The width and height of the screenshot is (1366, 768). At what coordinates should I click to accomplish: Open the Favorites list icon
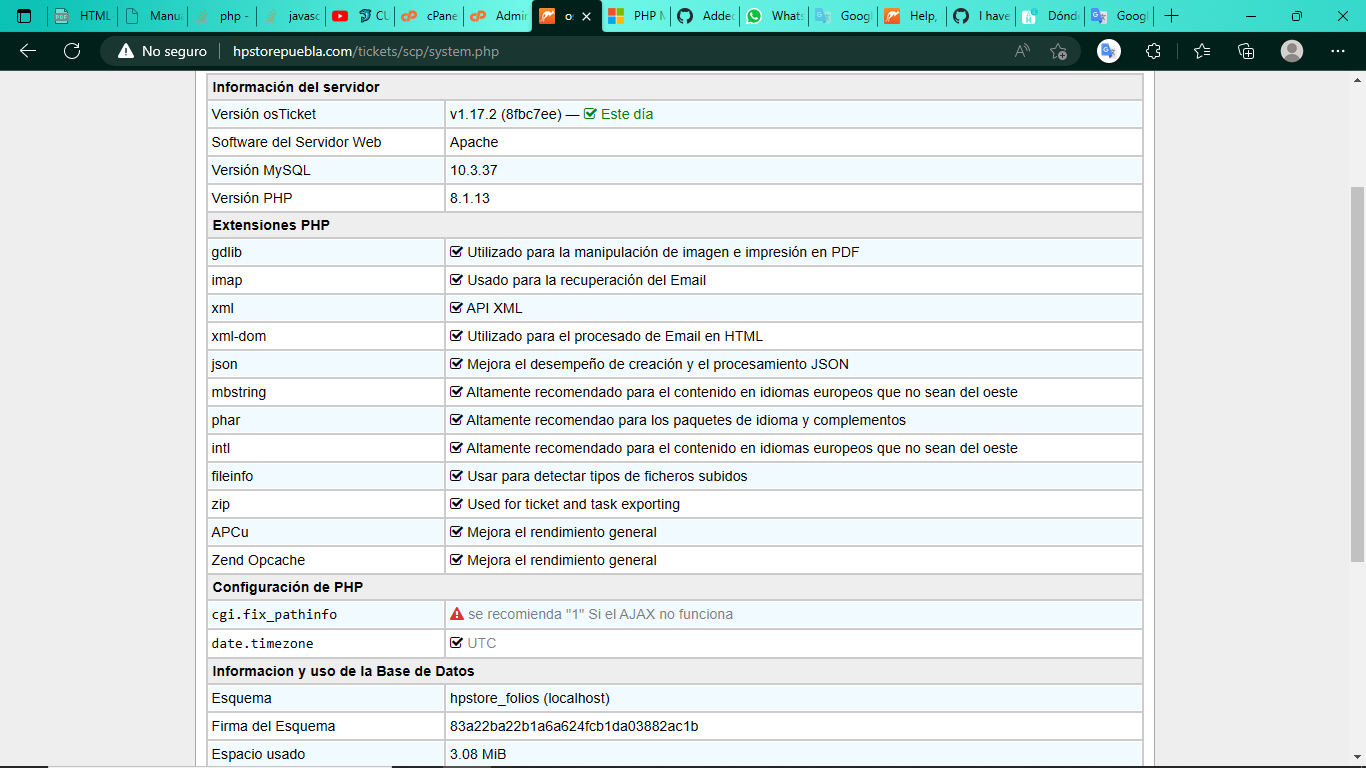(x=1202, y=51)
